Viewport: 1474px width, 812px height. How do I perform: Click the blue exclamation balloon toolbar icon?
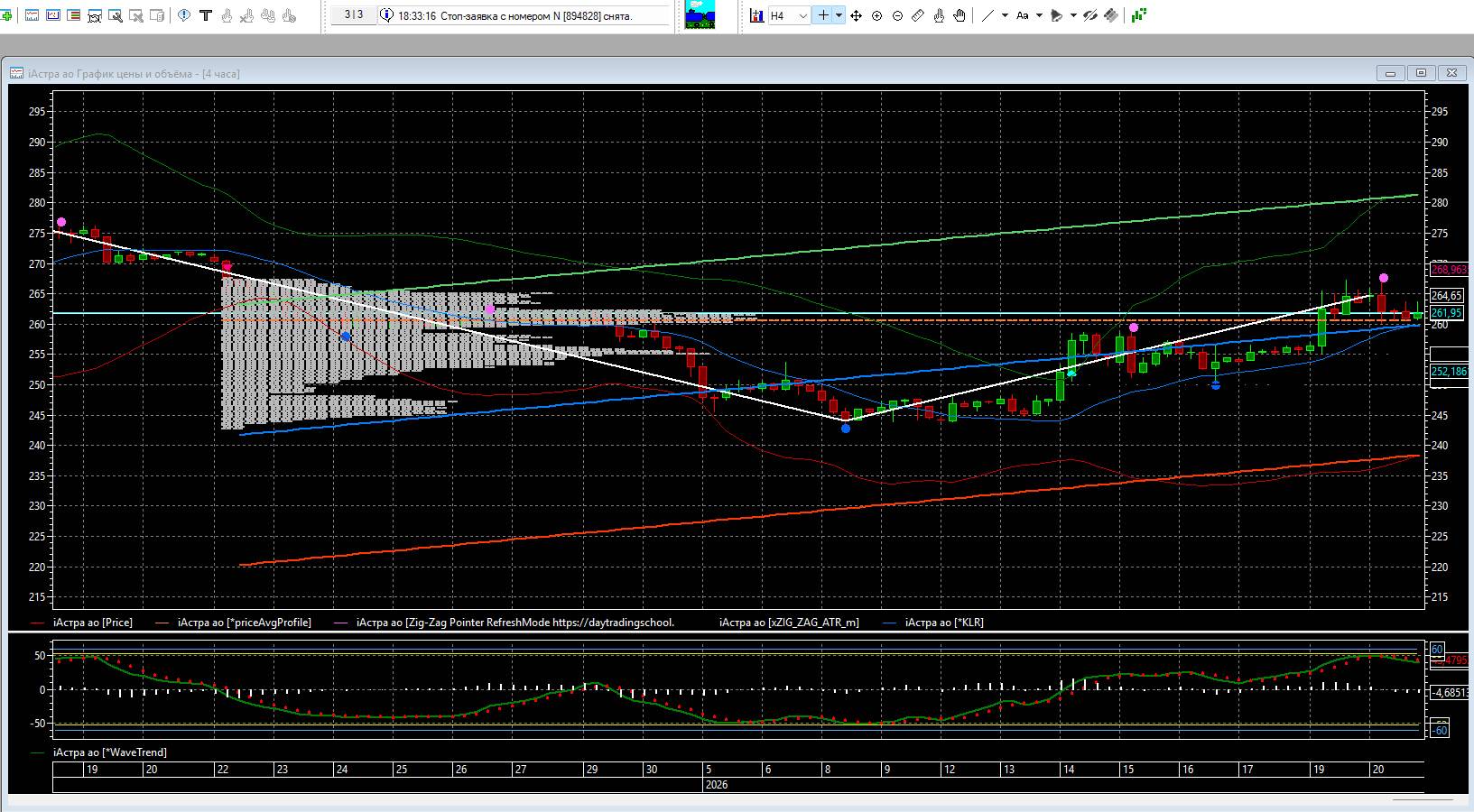click(x=184, y=15)
